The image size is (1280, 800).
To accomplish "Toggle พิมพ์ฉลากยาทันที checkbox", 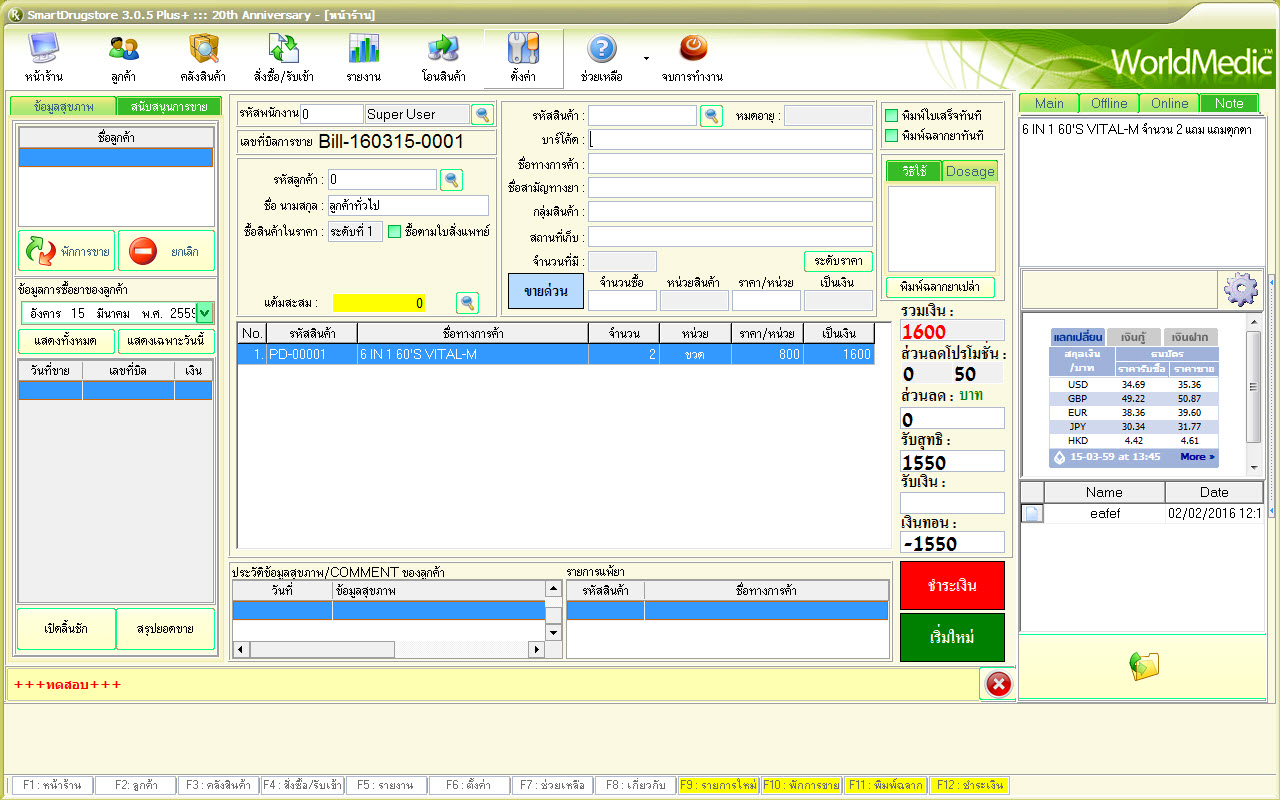I will [x=892, y=135].
